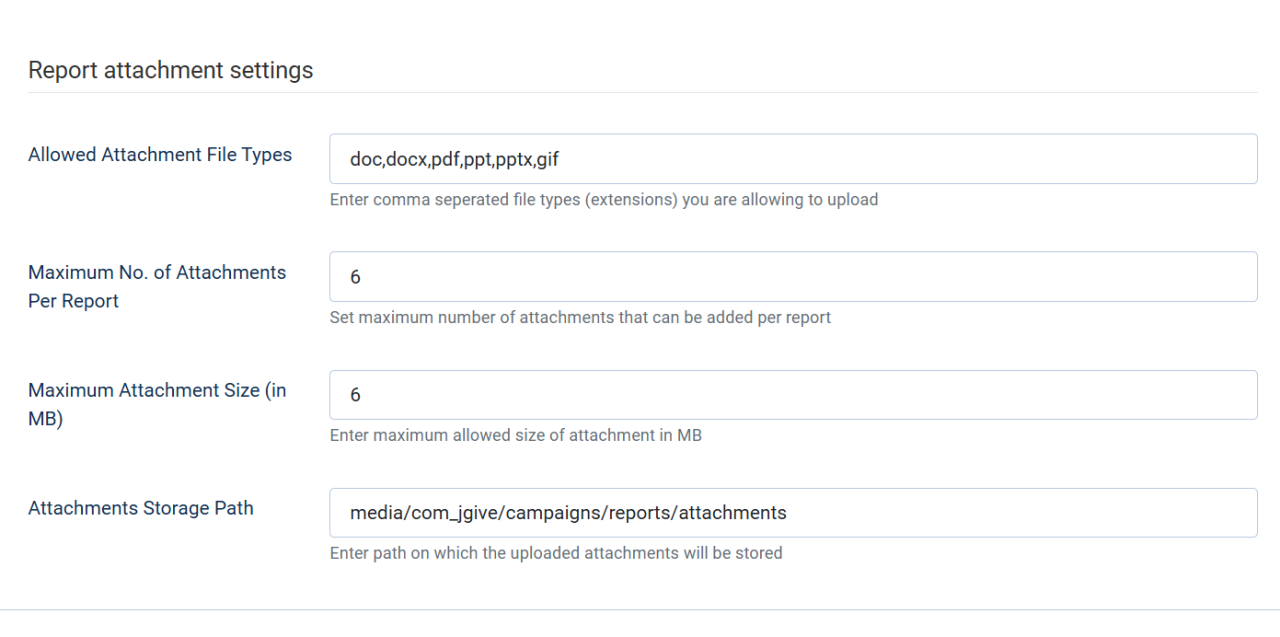Click the value 6 for attachments per report
1280x637 pixels.
(x=355, y=277)
